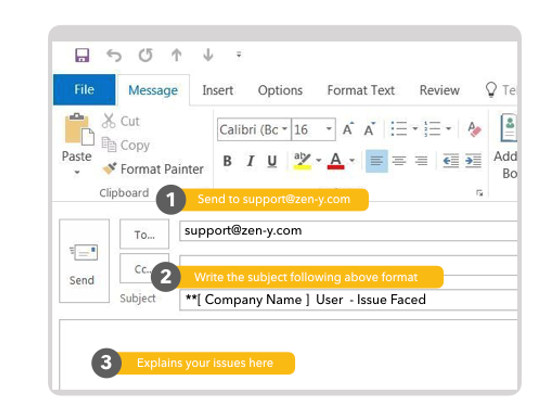This screenshot has height=417, width=555.
Task: Clear all formatting with the eraser icon
Action: 474,129
